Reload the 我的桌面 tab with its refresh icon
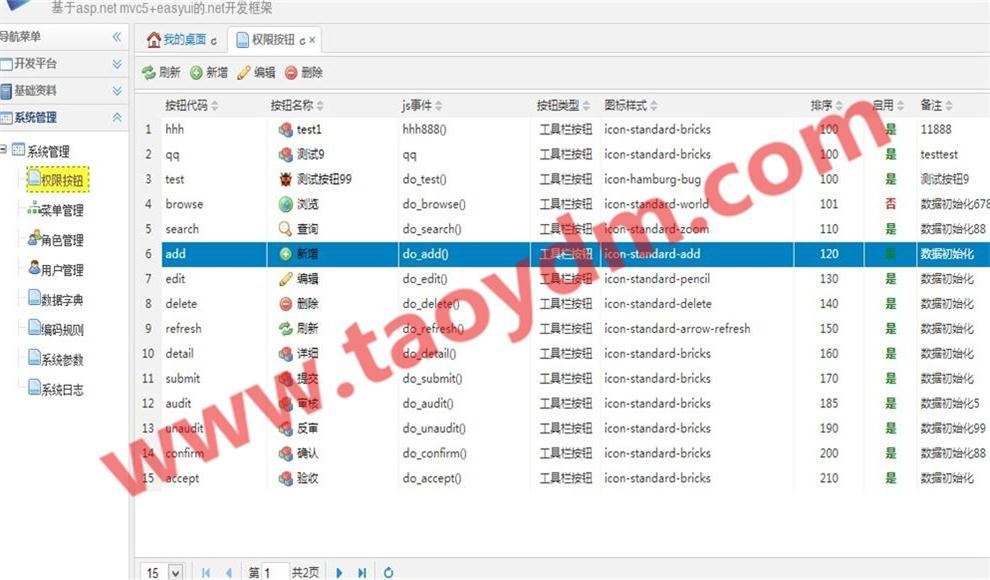The height and width of the screenshot is (580, 990). [214, 41]
